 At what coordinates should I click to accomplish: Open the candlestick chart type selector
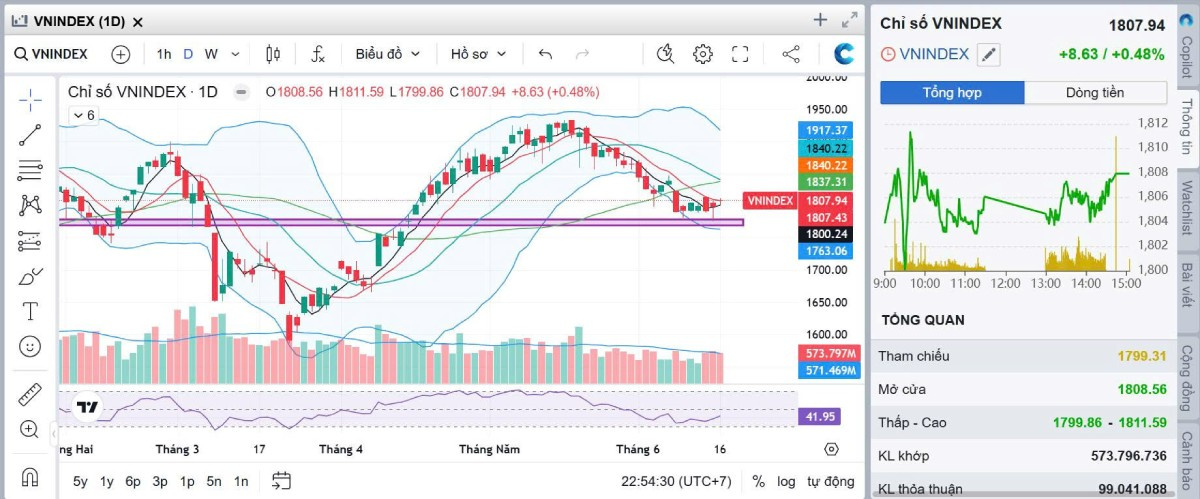tap(273, 54)
